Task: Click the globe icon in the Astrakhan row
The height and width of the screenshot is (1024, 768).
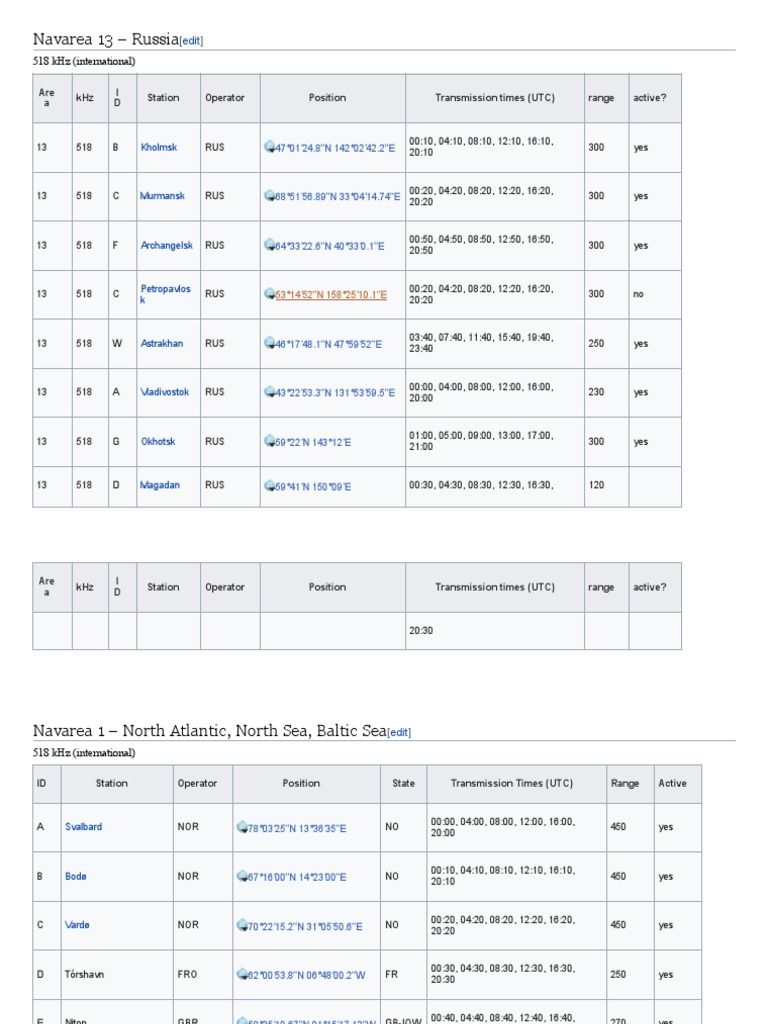Action: tap(269, 343)
